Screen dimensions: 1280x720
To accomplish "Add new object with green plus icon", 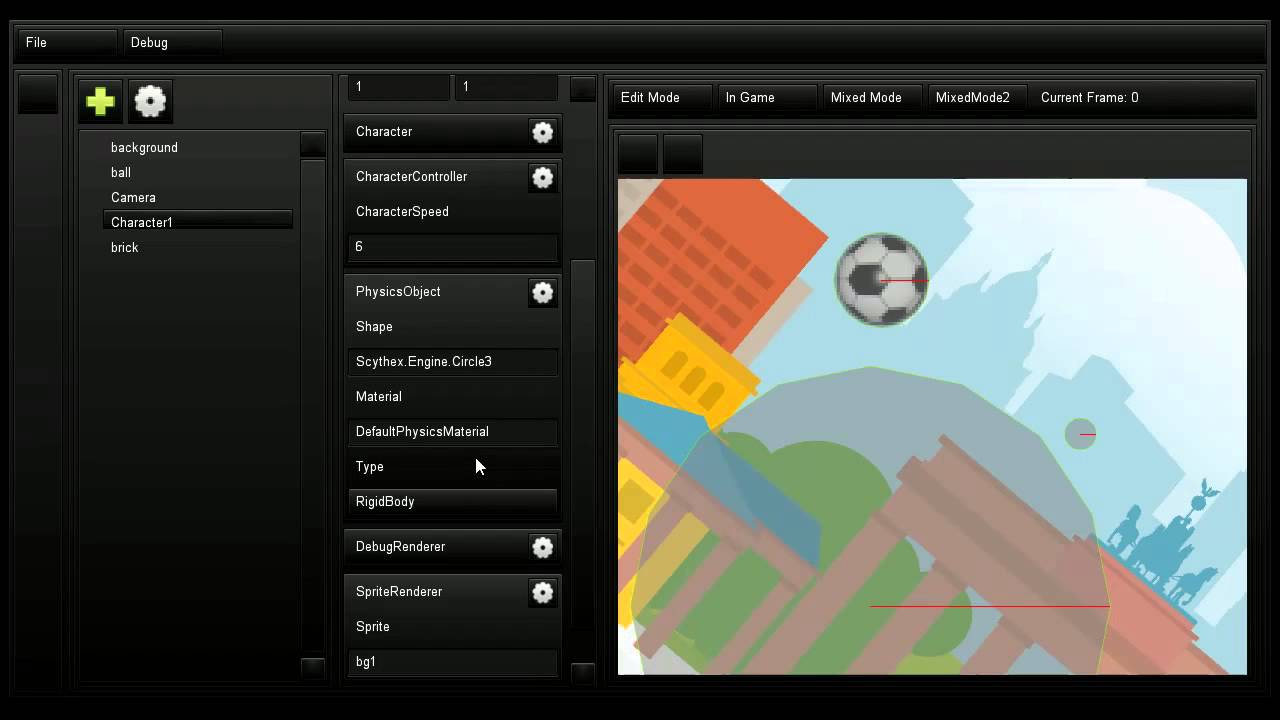I will pyautogui.click(x=100, y=100).
